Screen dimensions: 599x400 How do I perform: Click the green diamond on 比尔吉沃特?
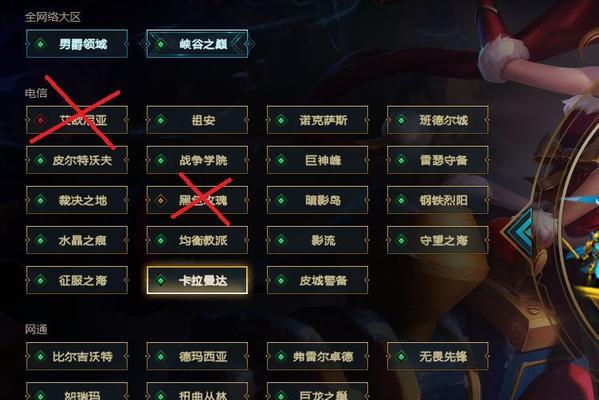40,356
